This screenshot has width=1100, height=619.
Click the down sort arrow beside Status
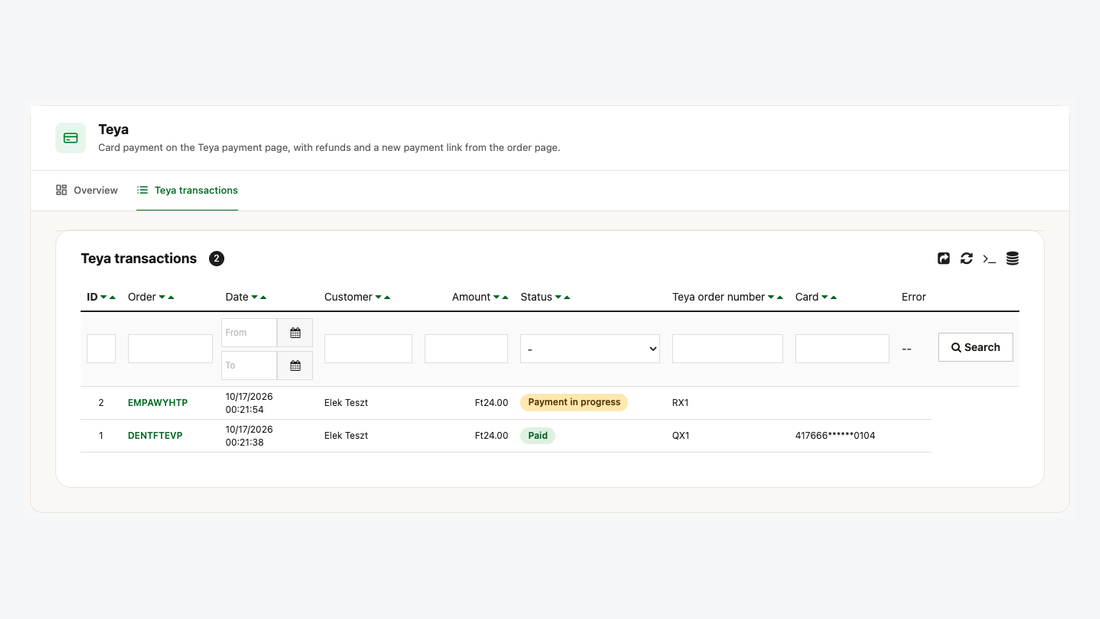click(x=558, y=297)
